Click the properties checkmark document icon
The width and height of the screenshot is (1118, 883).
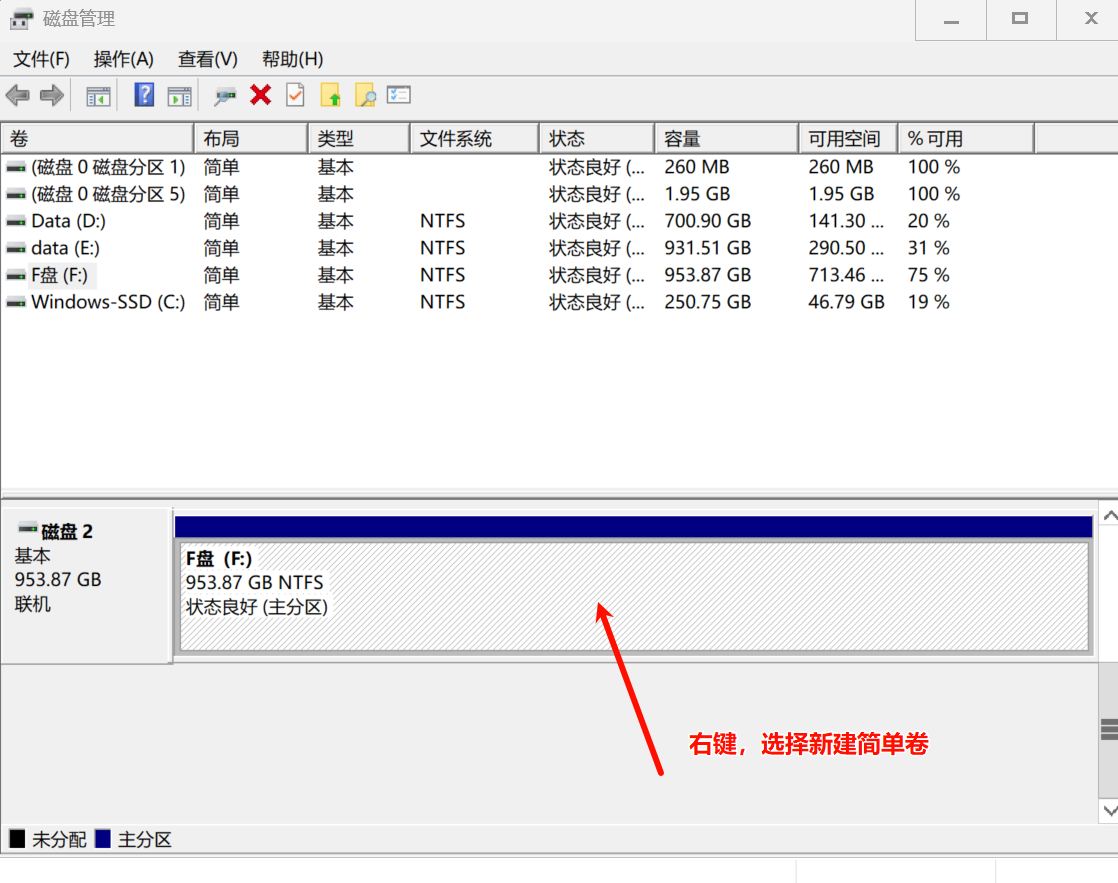(x=295, y=95)
